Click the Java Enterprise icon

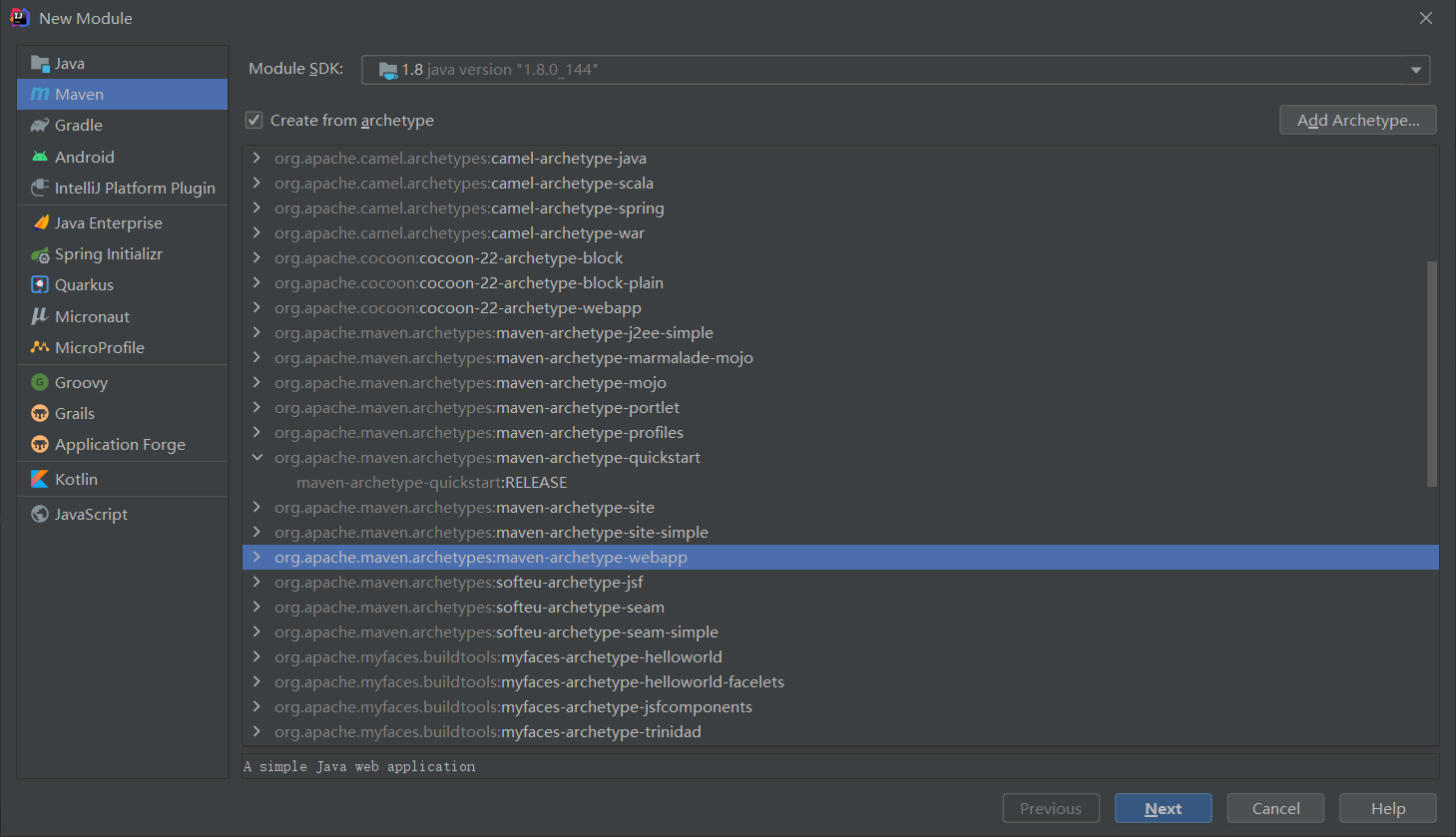coord(40,222)
